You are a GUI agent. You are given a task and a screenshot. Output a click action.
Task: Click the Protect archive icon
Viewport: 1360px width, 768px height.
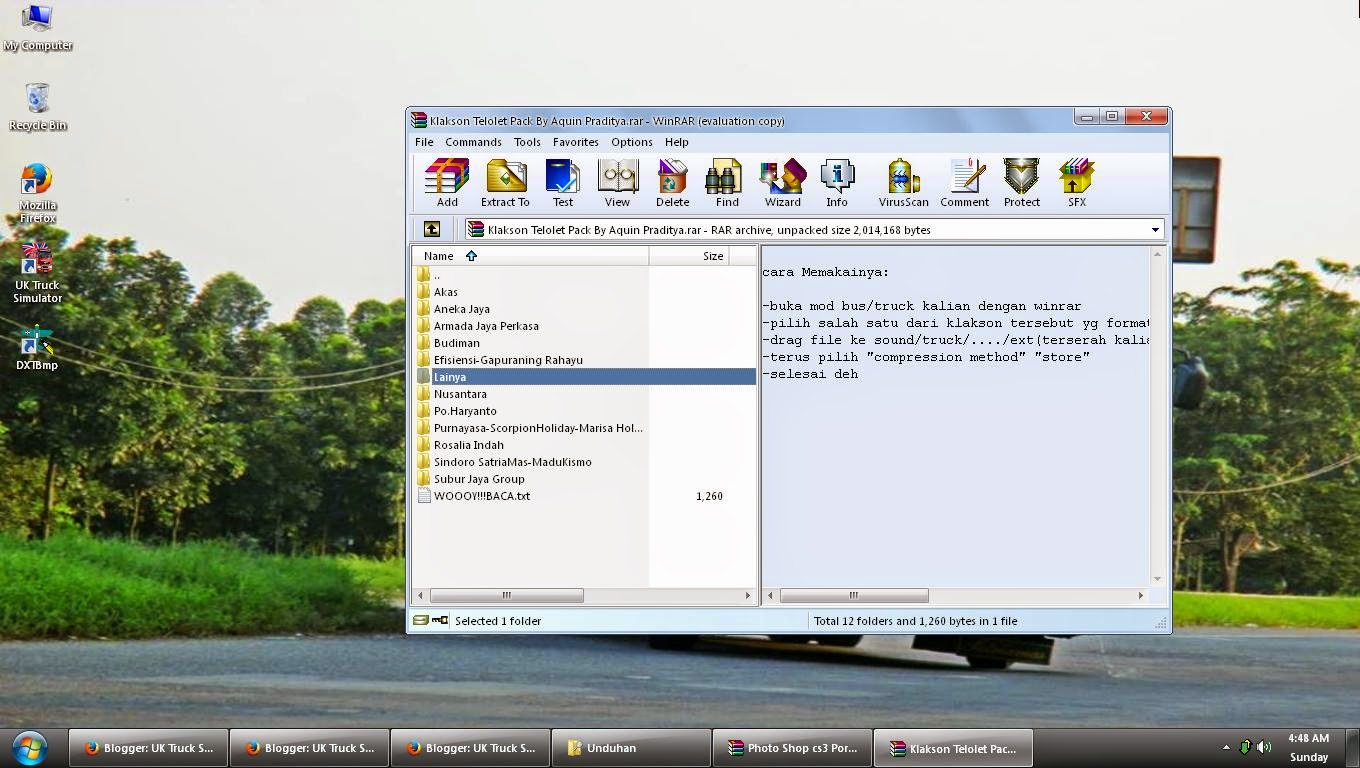[1022, 182]
